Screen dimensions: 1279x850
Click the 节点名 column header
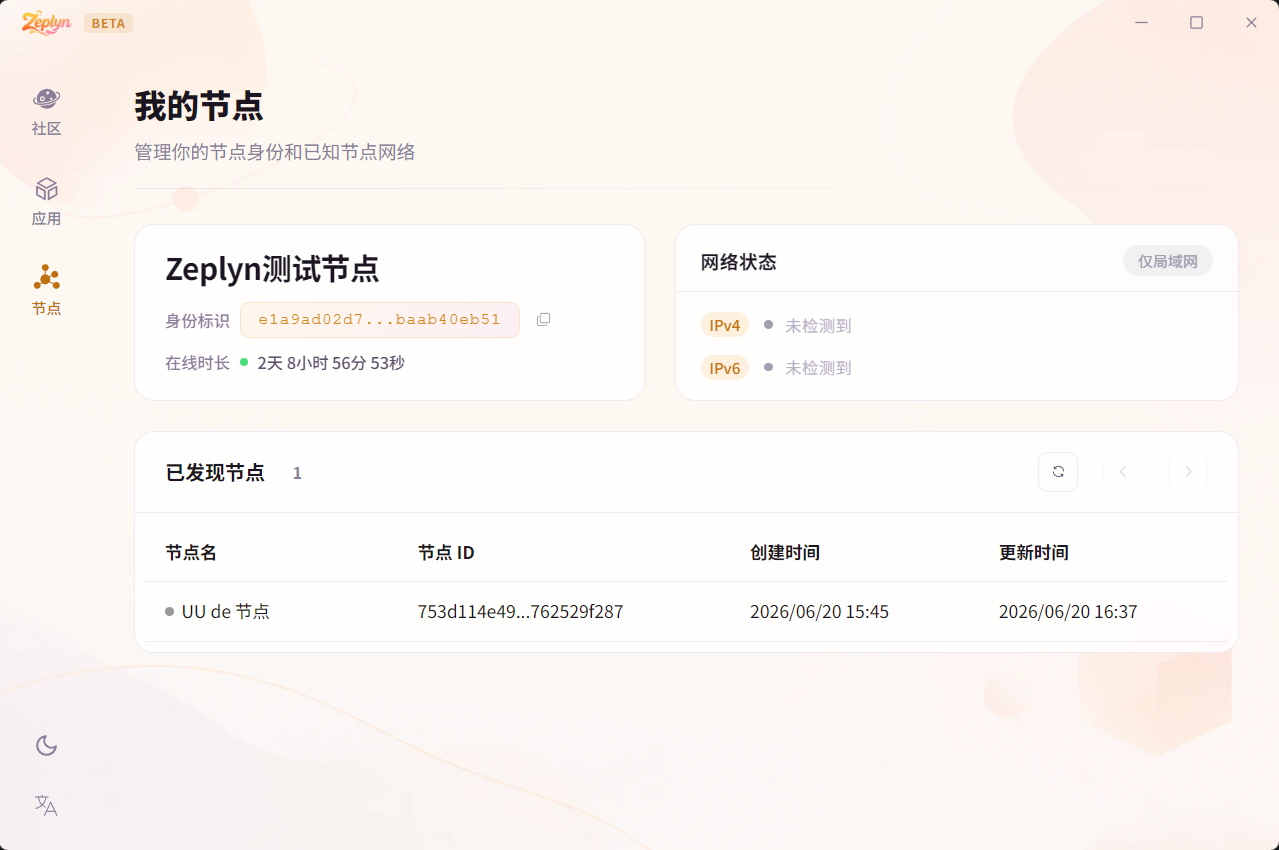pos(191,553)
